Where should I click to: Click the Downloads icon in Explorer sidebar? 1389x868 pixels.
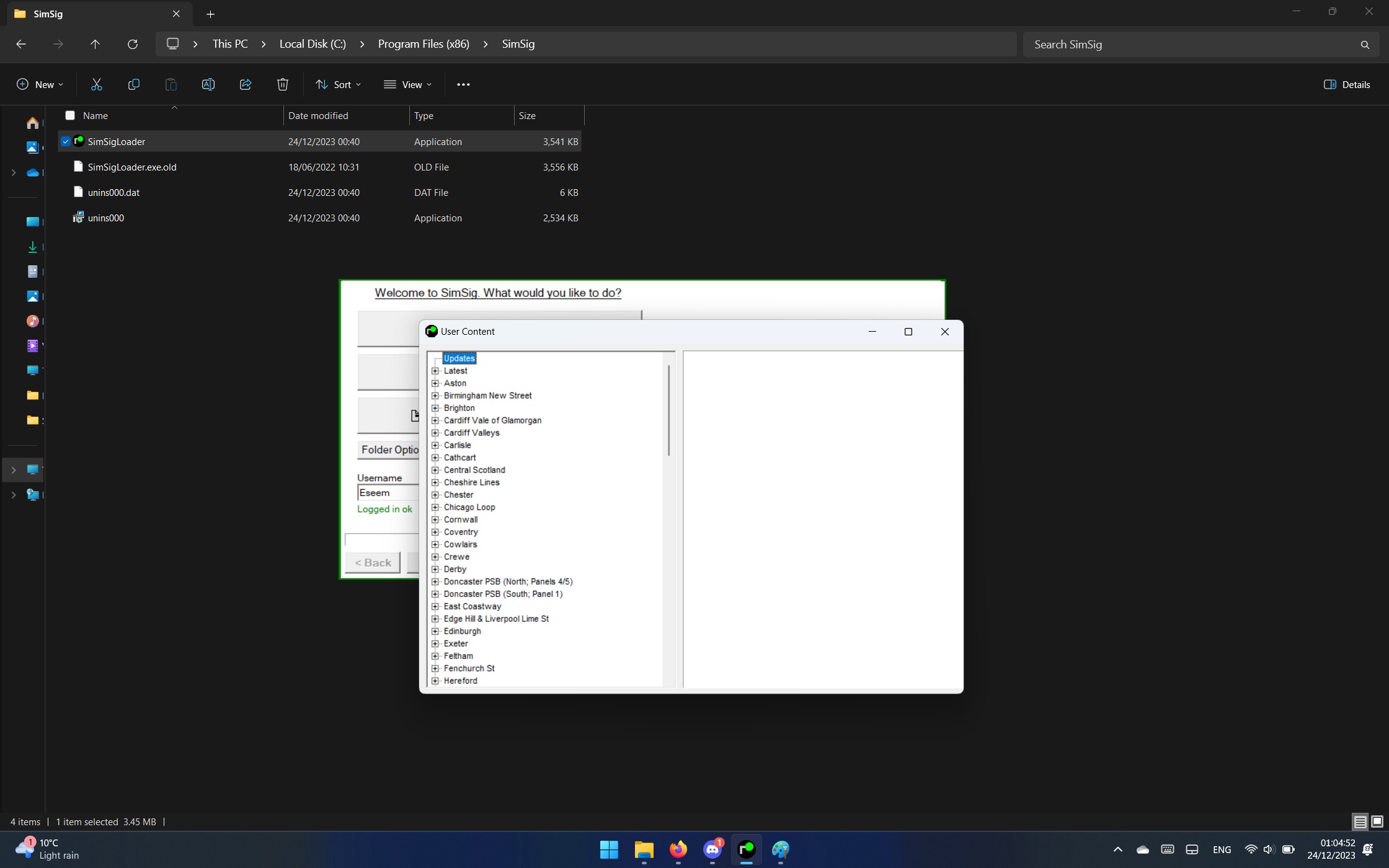point(33,247)
